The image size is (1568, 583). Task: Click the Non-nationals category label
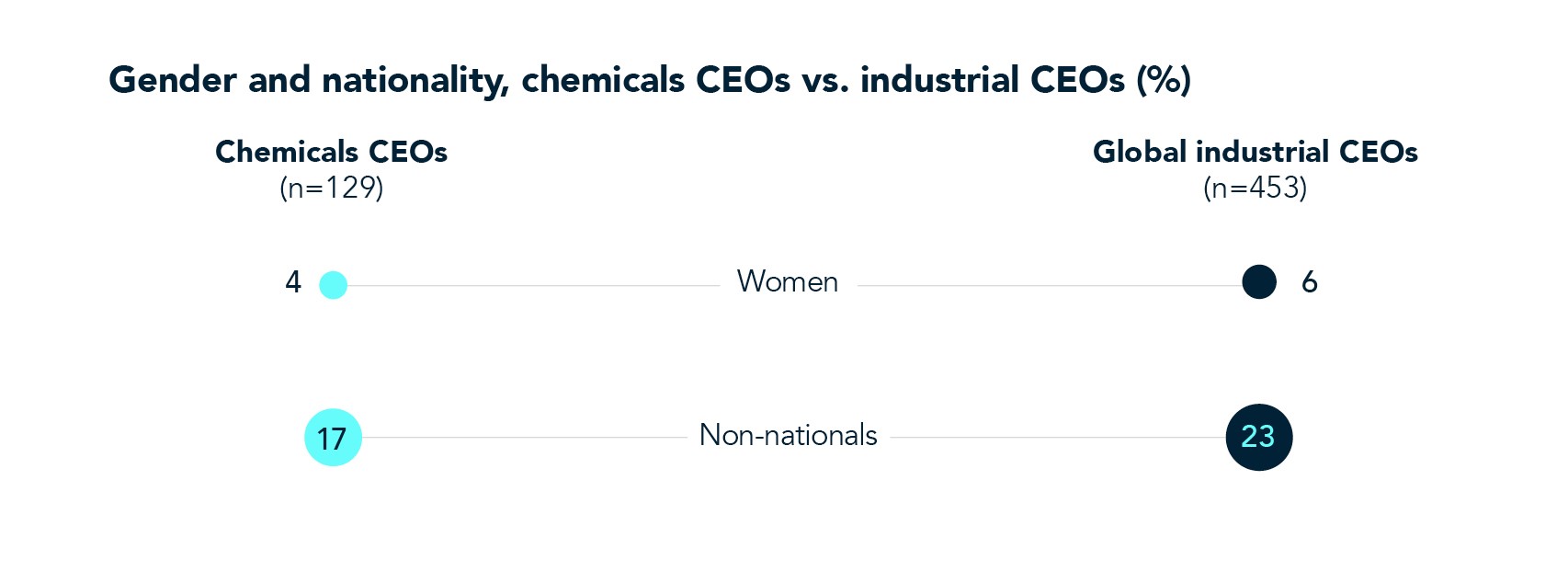pos(788,435)
